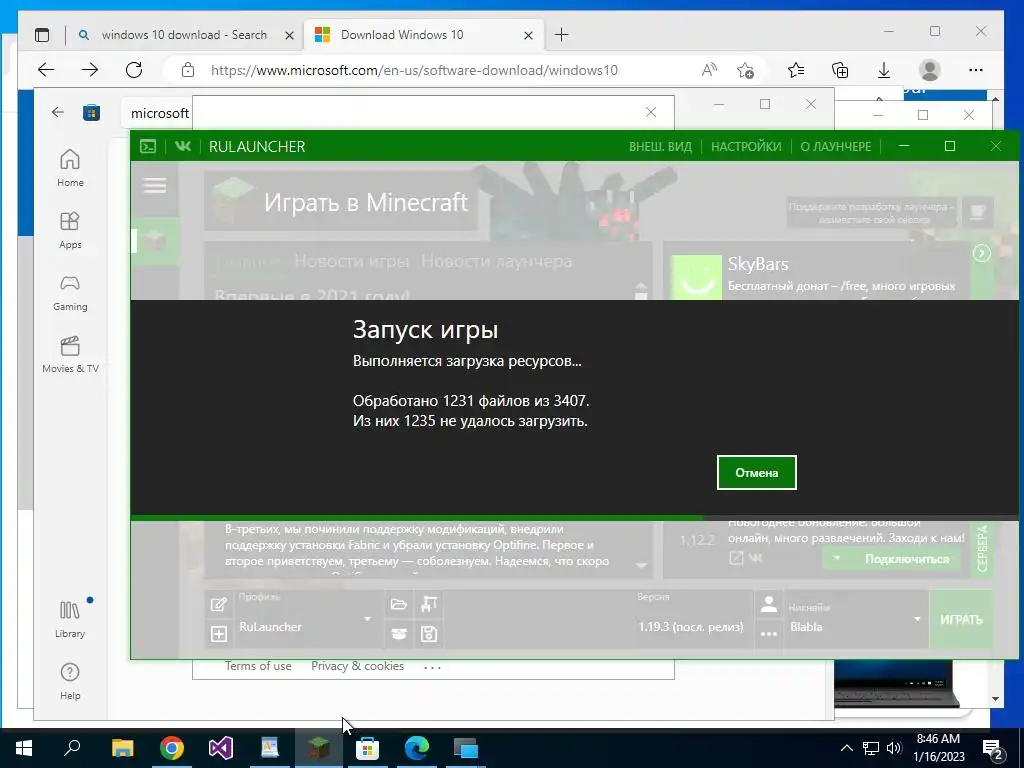
Task: Open game folder icon in launcher
Action: [398, 604]
